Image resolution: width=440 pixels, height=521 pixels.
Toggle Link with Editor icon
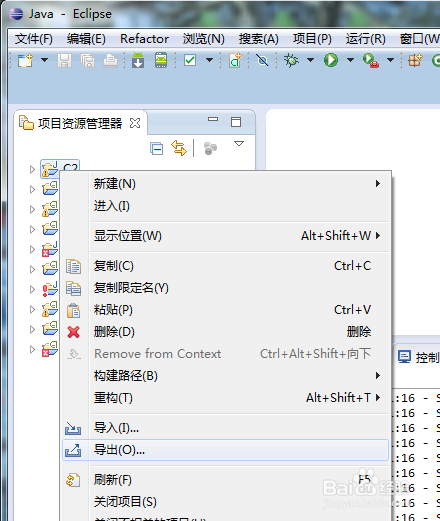click(179, 148)
